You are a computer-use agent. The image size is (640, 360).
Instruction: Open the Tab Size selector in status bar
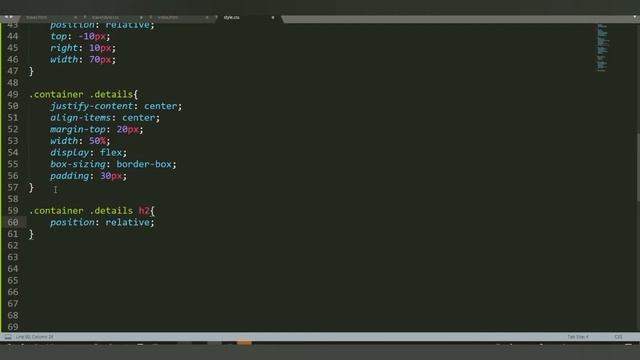(578, 337)
